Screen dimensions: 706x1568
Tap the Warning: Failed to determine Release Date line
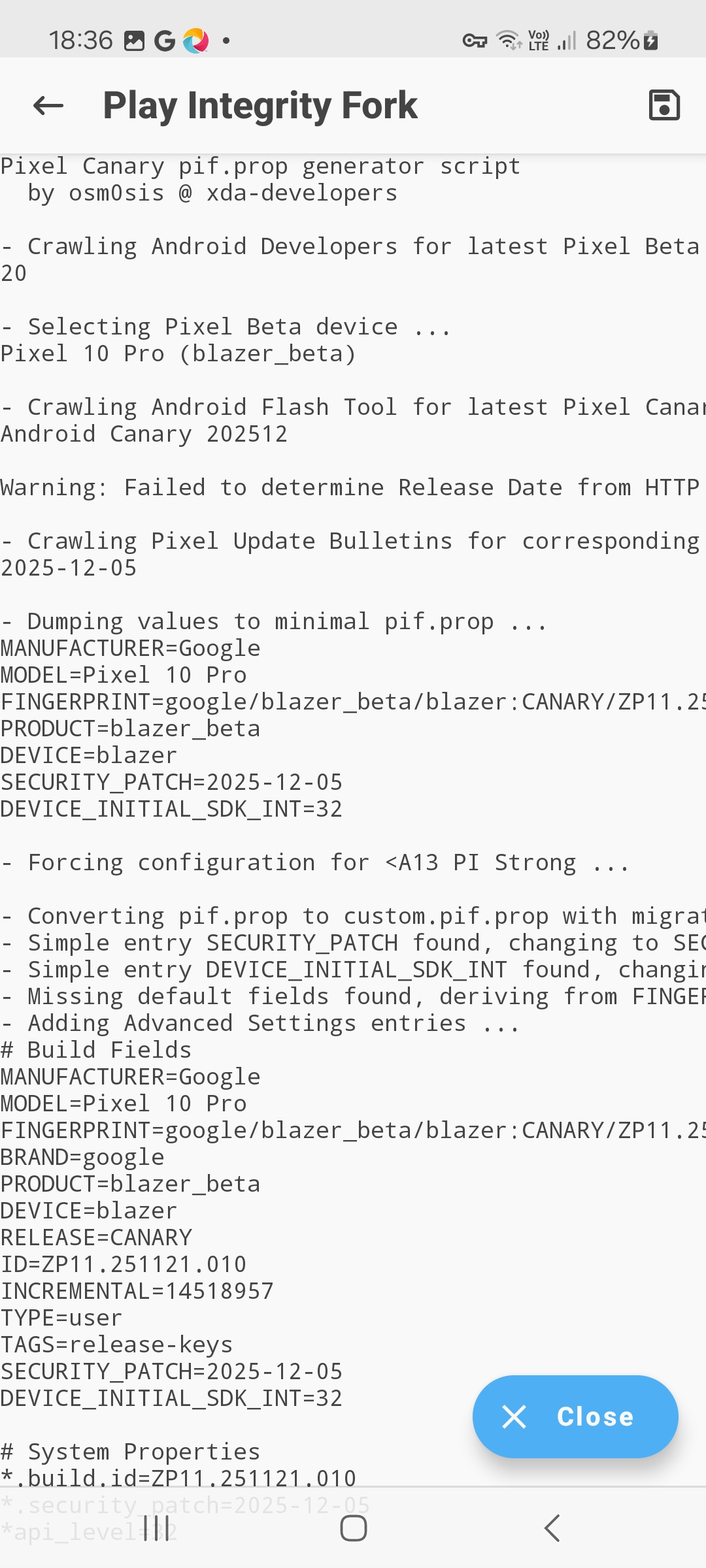(x=350, y=487)
